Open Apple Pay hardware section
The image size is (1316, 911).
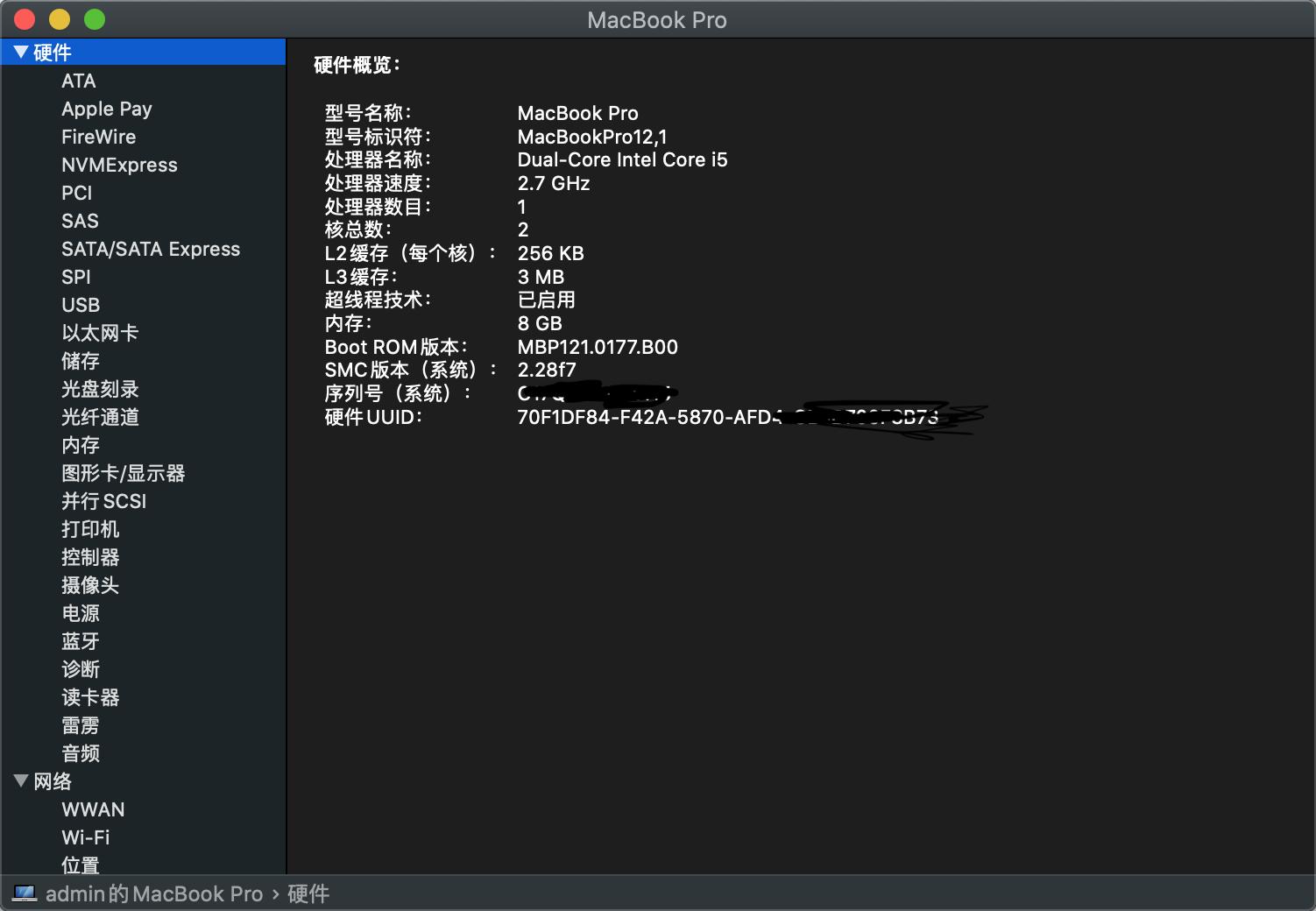[x=107, y=109]
